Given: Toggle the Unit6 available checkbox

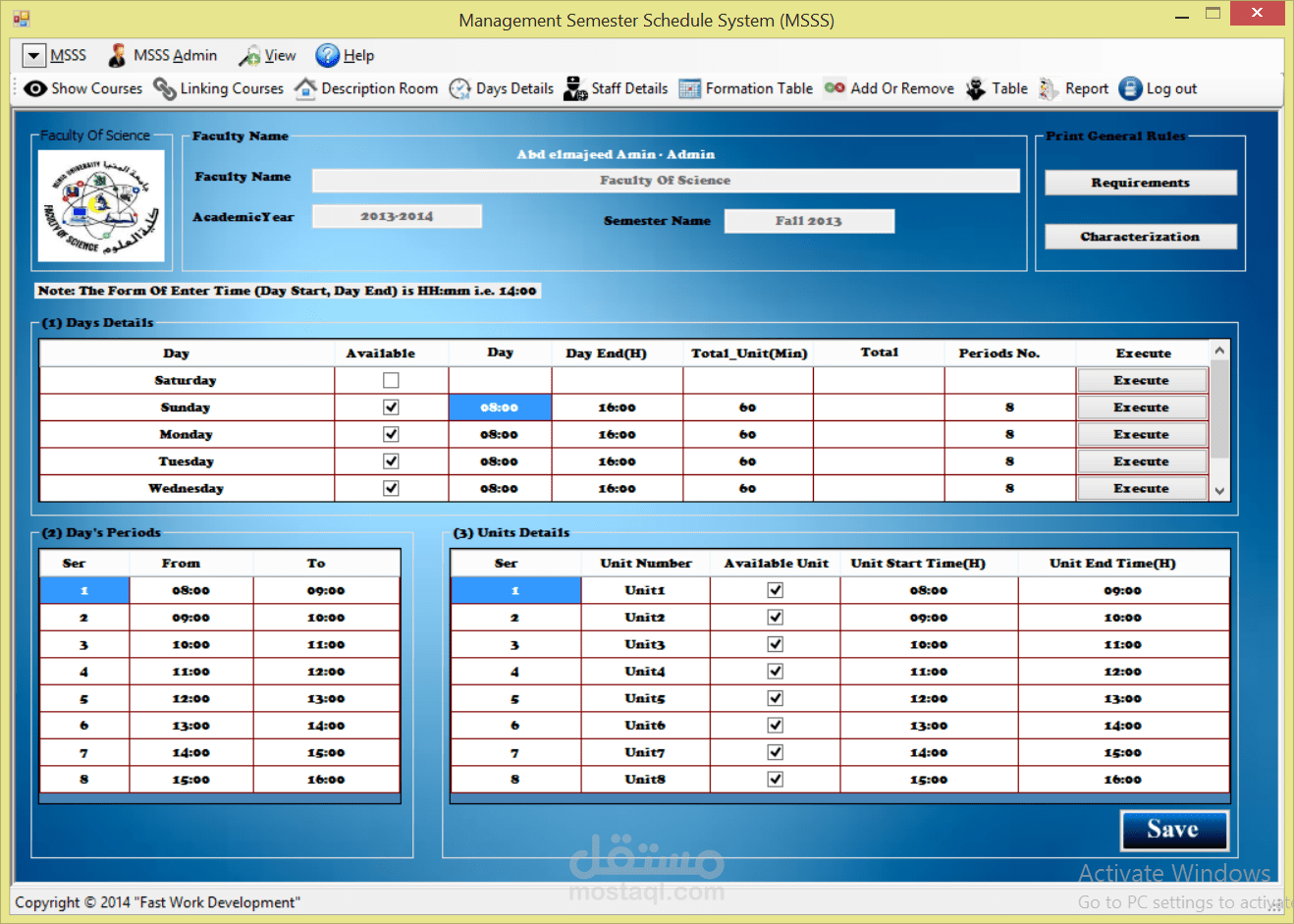Looking at the screenshot, I should (776, 726).
